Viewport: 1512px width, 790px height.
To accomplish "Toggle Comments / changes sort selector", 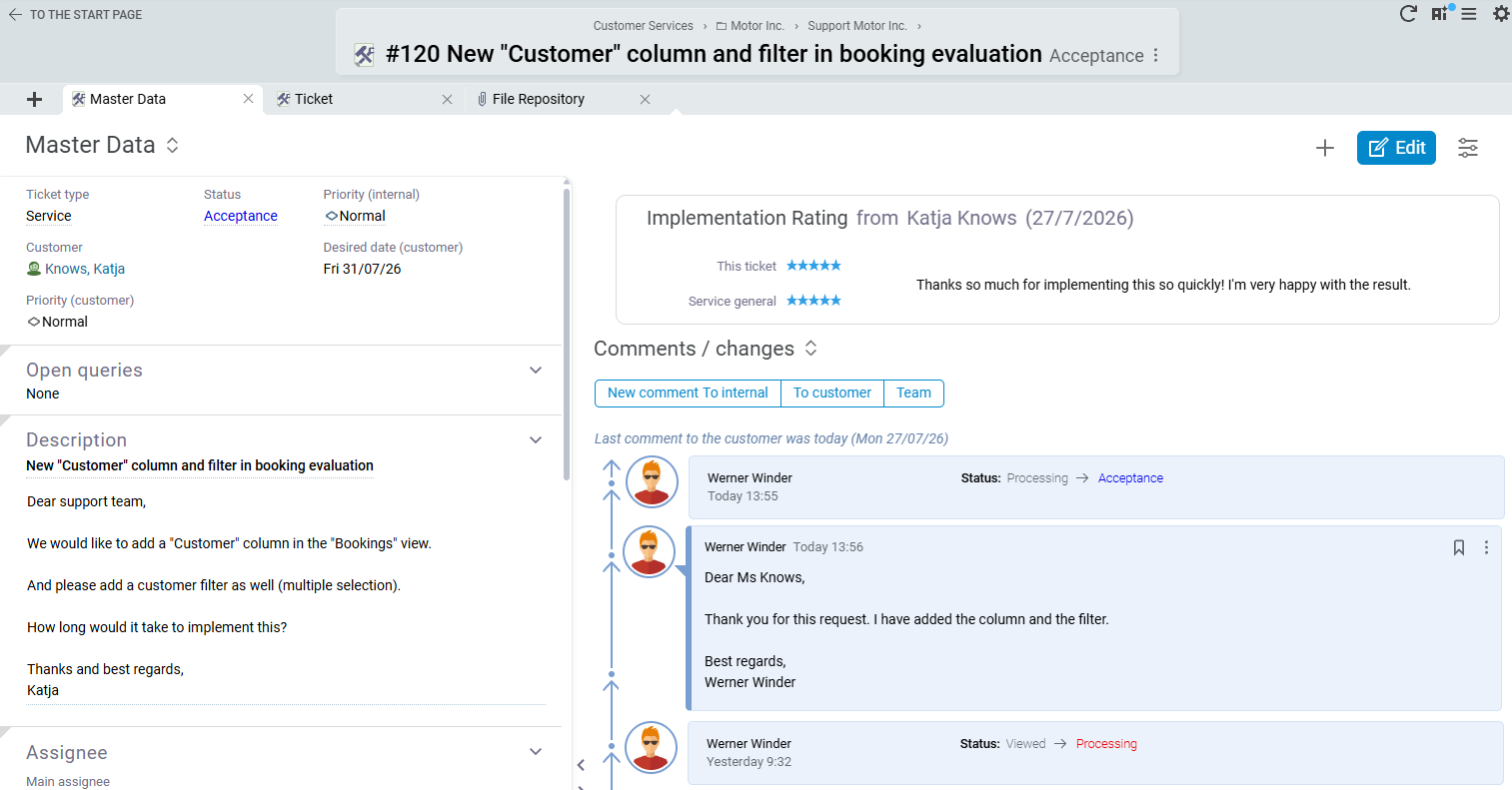I will click(x=811, y=349).
